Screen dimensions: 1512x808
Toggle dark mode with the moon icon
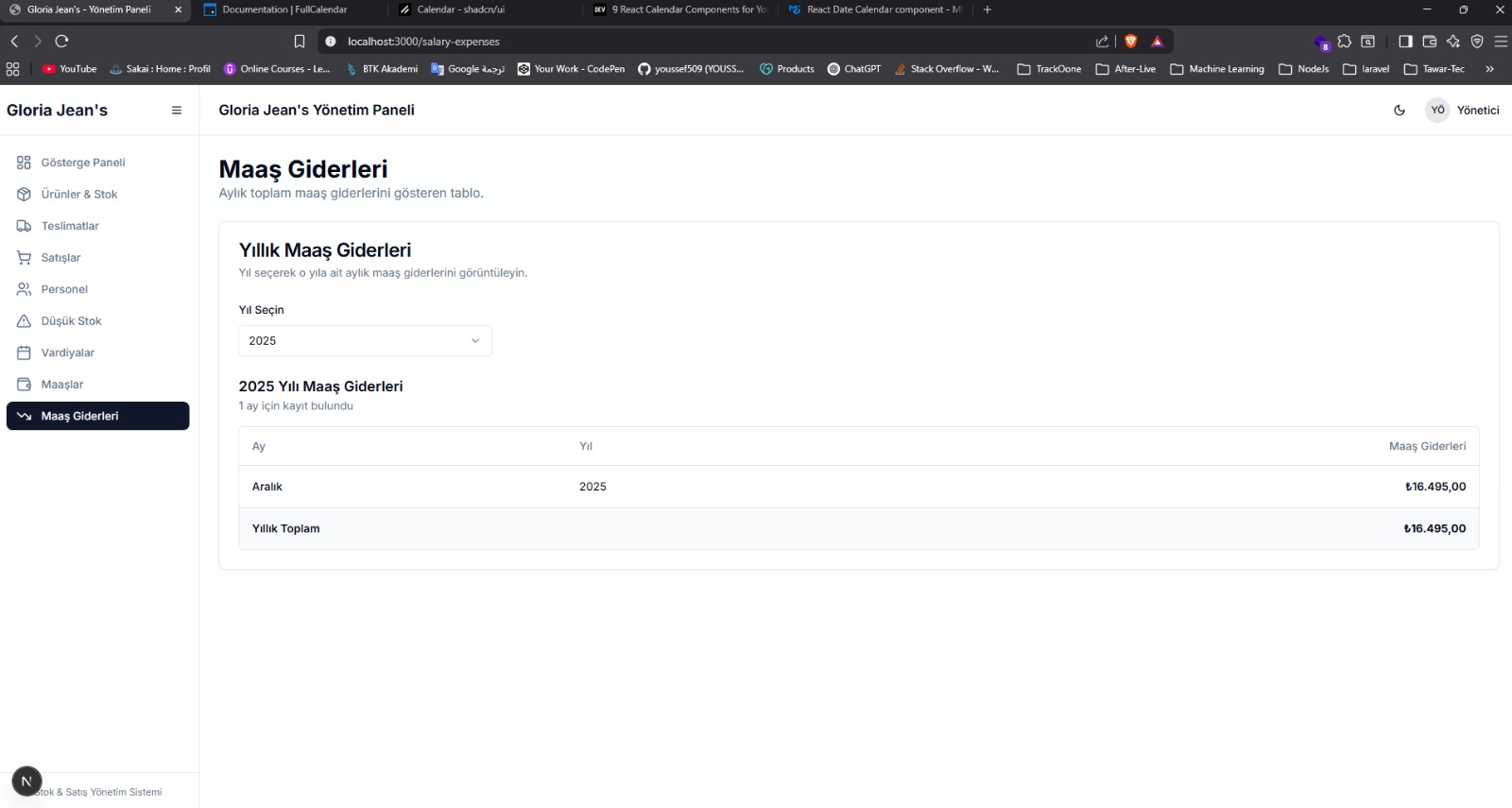click(x=1400, y=110)
